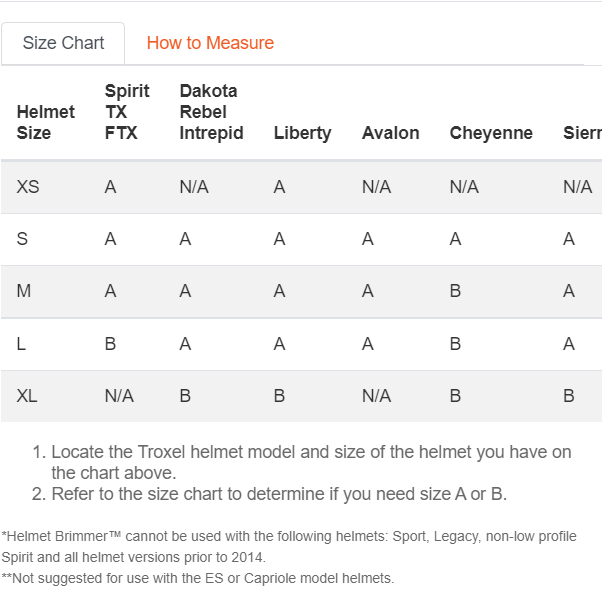Select the Liberty column header
The width and height of the screenshot is (602, 604).
(302, 133)
